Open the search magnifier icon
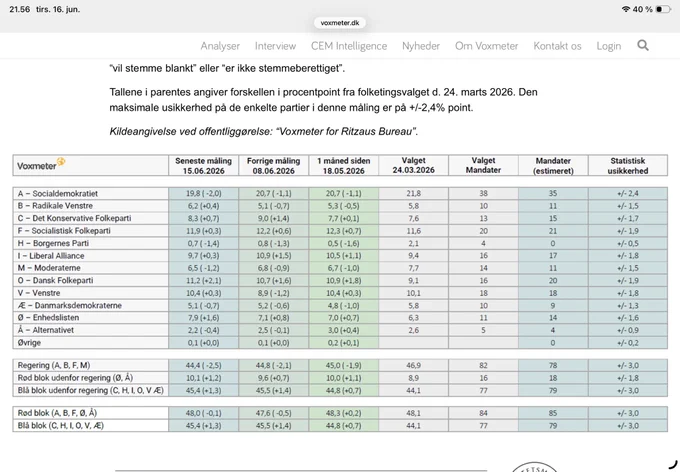680x472 pixels. tap(643, 45)
